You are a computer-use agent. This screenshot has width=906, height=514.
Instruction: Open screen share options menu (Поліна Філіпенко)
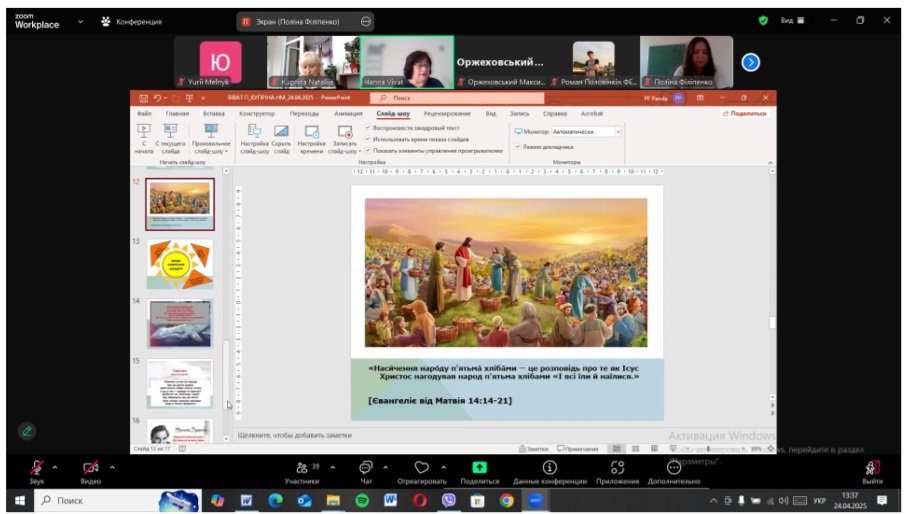tap(366, 21)
